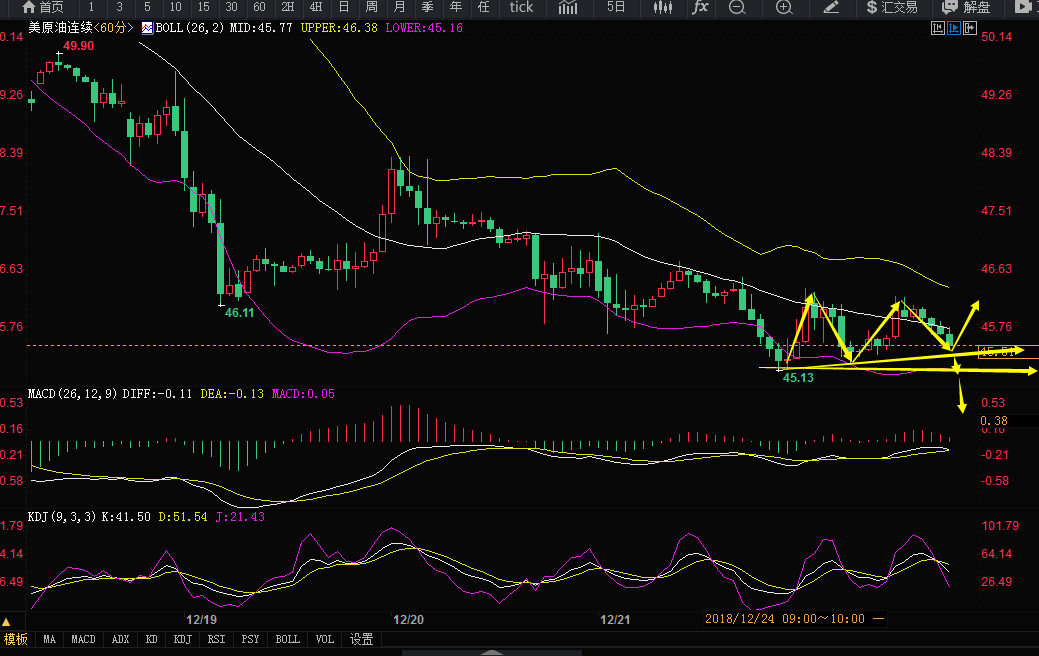This screenshot has width=1039, height=656.
Task: Click the MACD(26,12,9) parameter label
Action: click(70, 394)
